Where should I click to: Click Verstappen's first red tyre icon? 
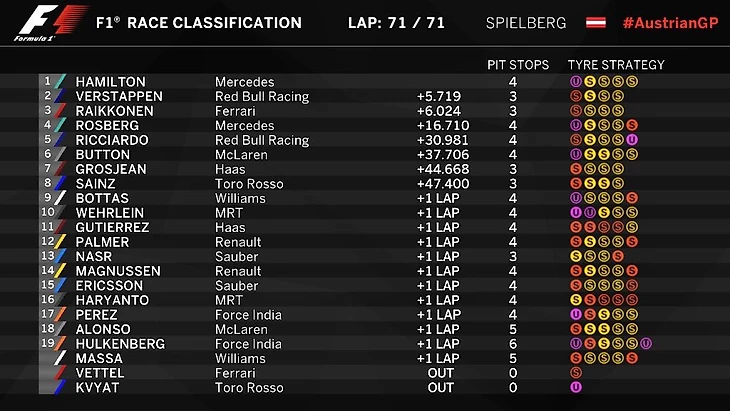tap(576, 96)
